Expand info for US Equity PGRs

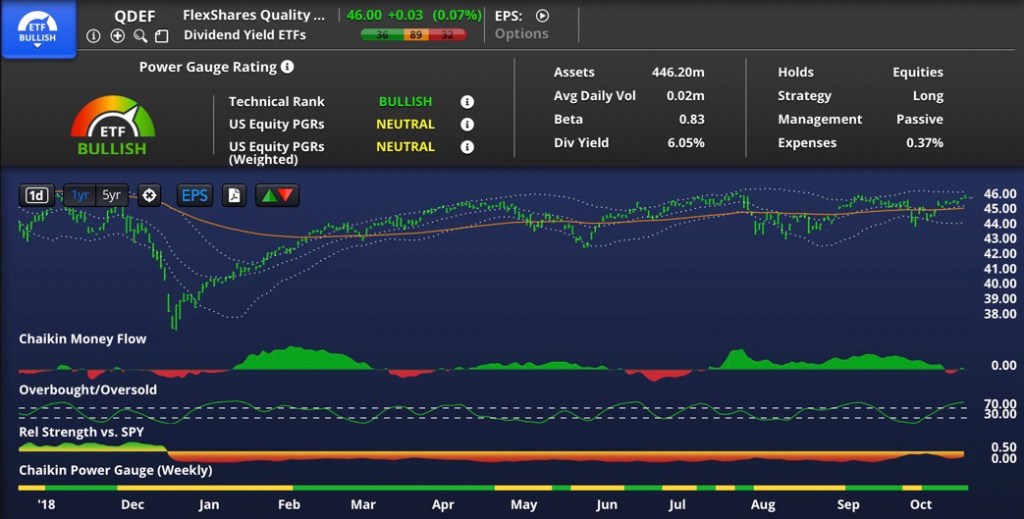(x=467, y=125)
